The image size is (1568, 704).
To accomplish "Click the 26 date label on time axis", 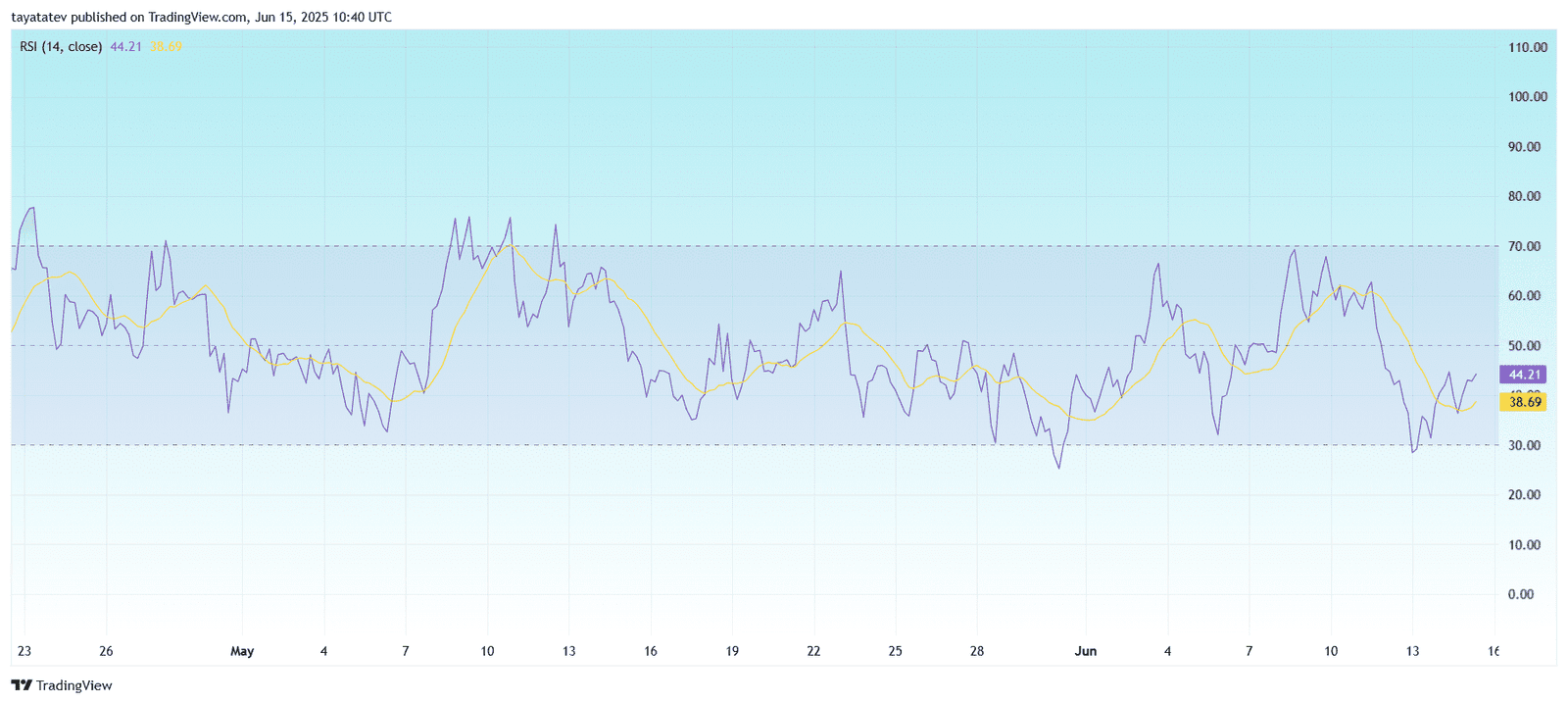I will pos(106,651).
